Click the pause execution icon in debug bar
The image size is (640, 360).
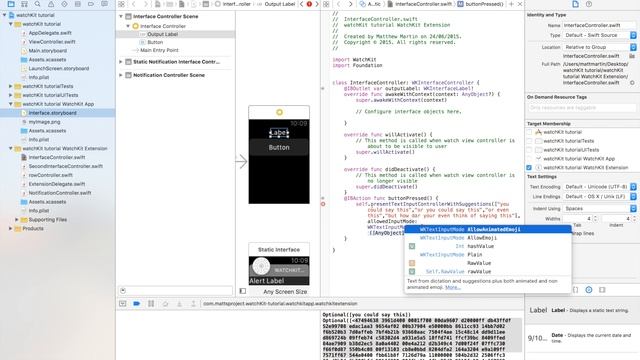[151, 304]
